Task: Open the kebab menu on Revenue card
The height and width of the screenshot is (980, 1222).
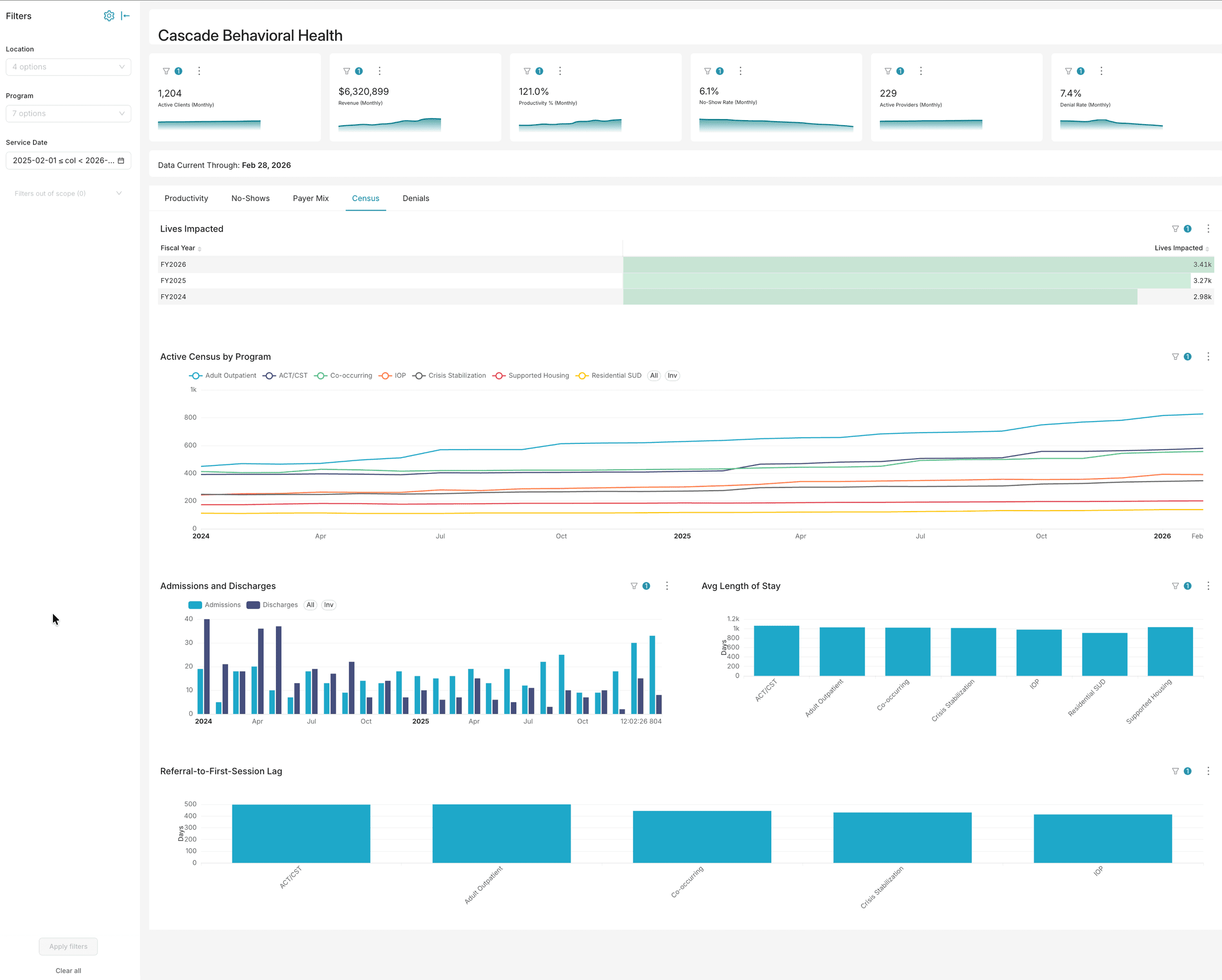Action: [x=379, y=71]
